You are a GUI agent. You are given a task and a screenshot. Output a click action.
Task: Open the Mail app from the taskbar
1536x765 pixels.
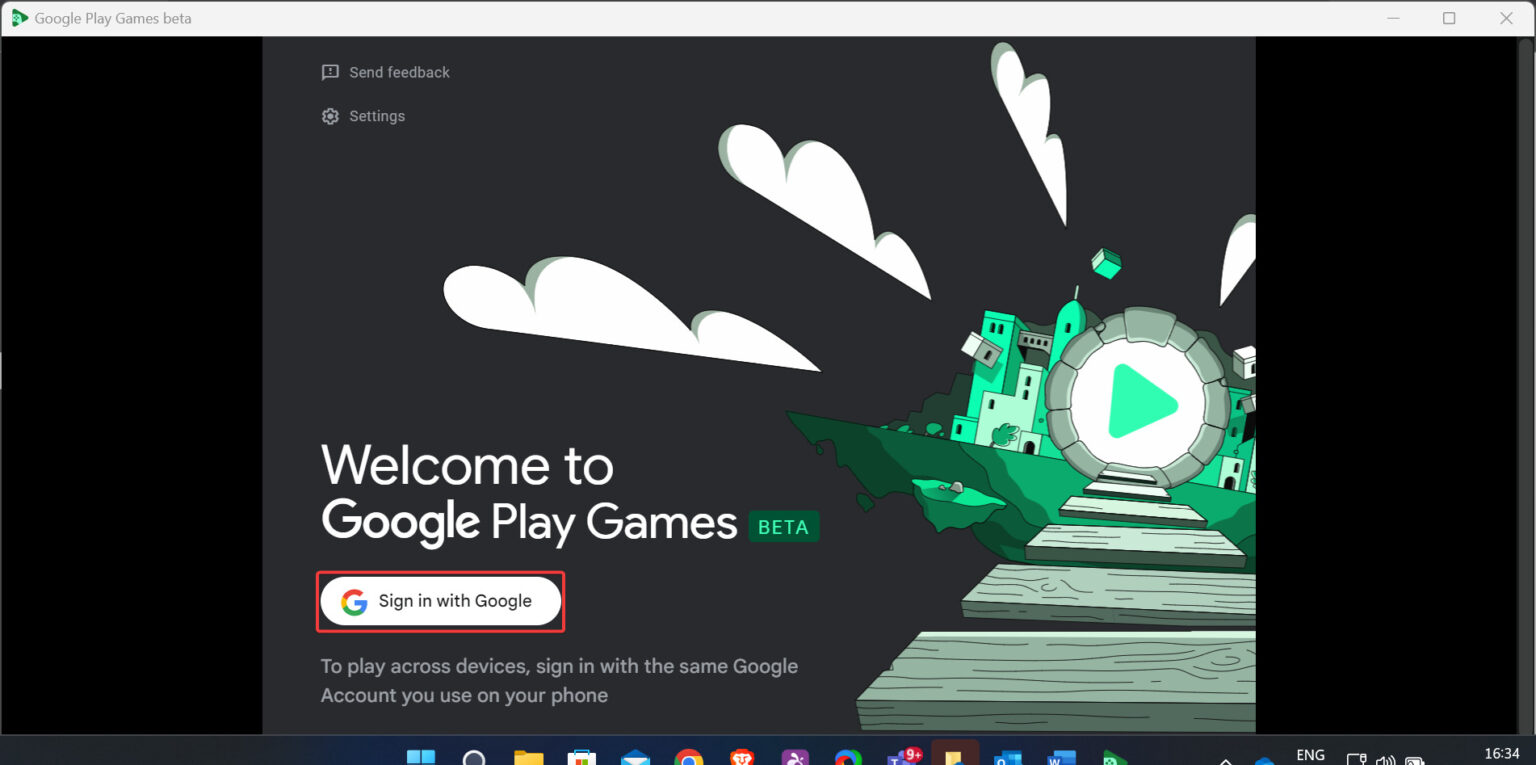(635, 756)
